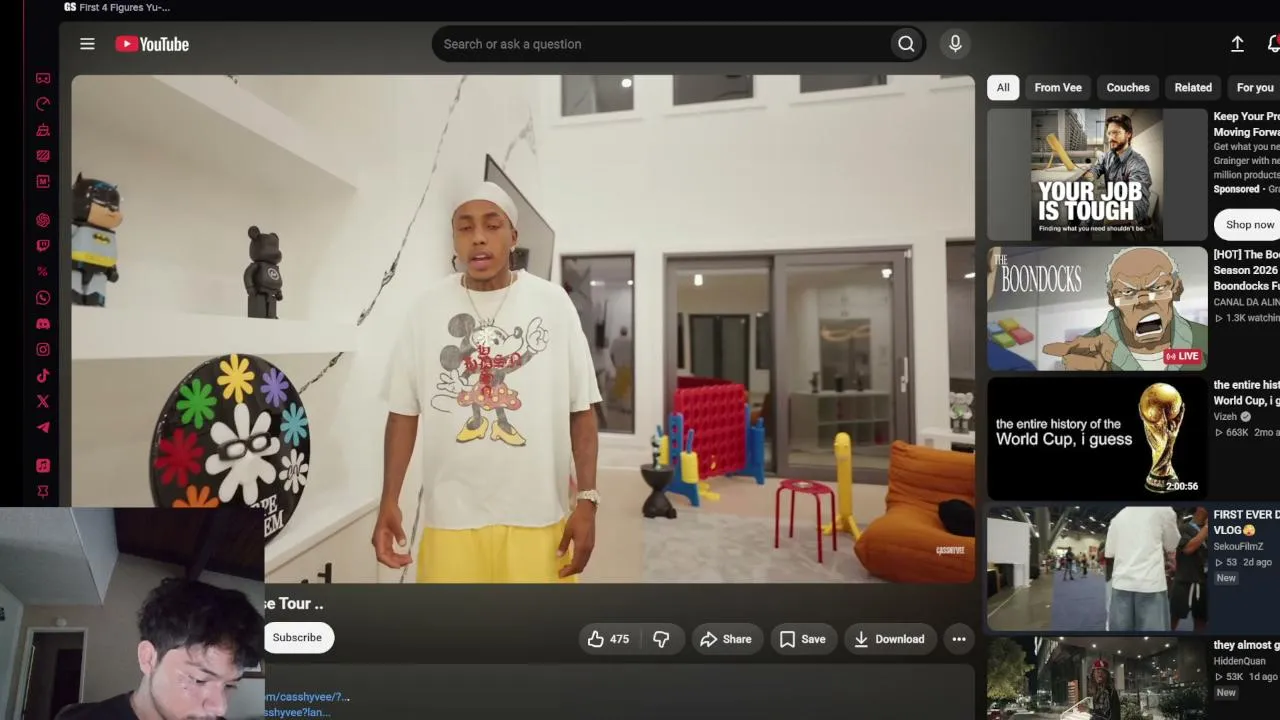Open the Twitch sidebar icon
This screenshot has height=720, width=1280.
click(43, 246)
